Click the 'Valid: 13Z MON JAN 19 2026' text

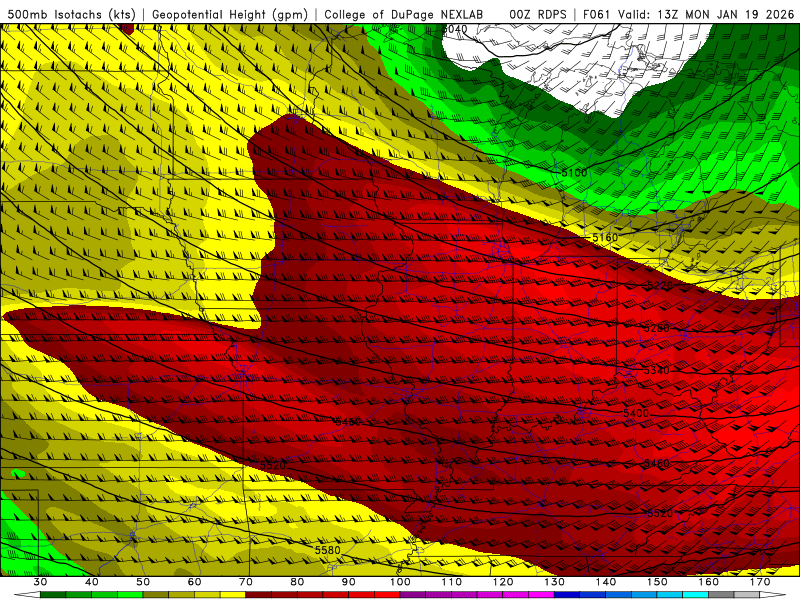point(707,14)
